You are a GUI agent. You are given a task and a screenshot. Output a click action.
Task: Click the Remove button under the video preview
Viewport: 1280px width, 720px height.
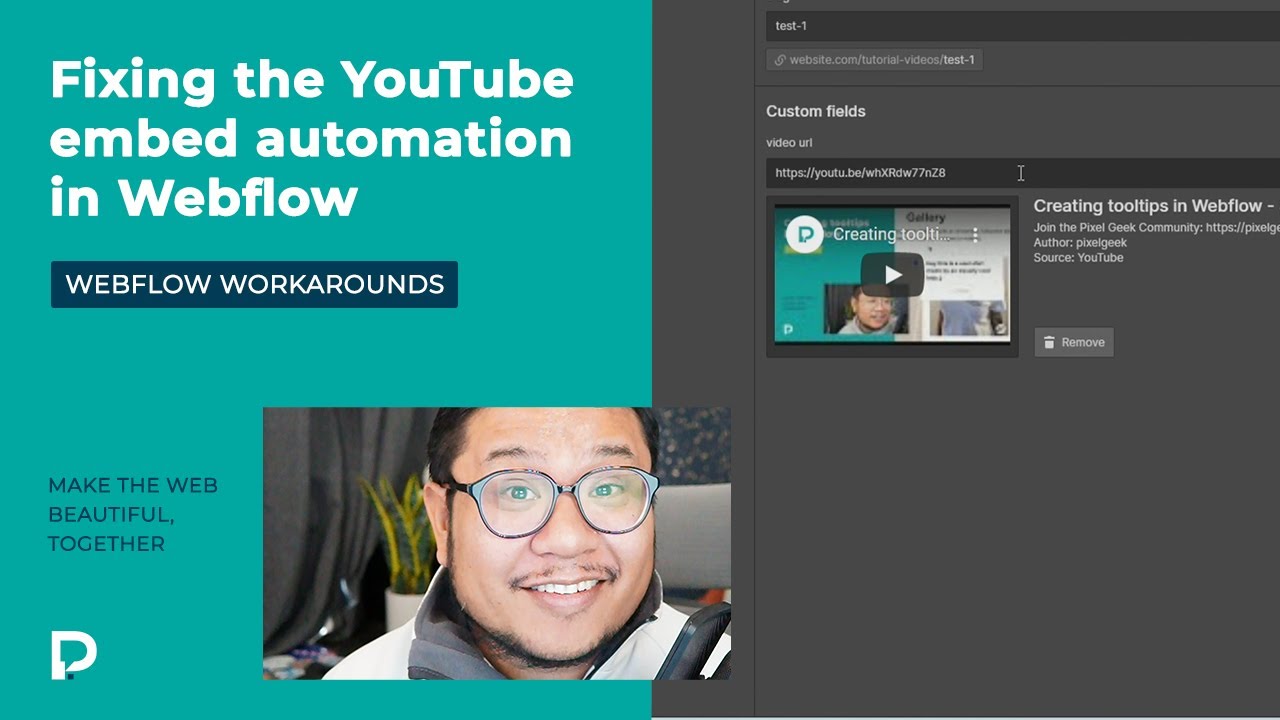(1074, 342)
